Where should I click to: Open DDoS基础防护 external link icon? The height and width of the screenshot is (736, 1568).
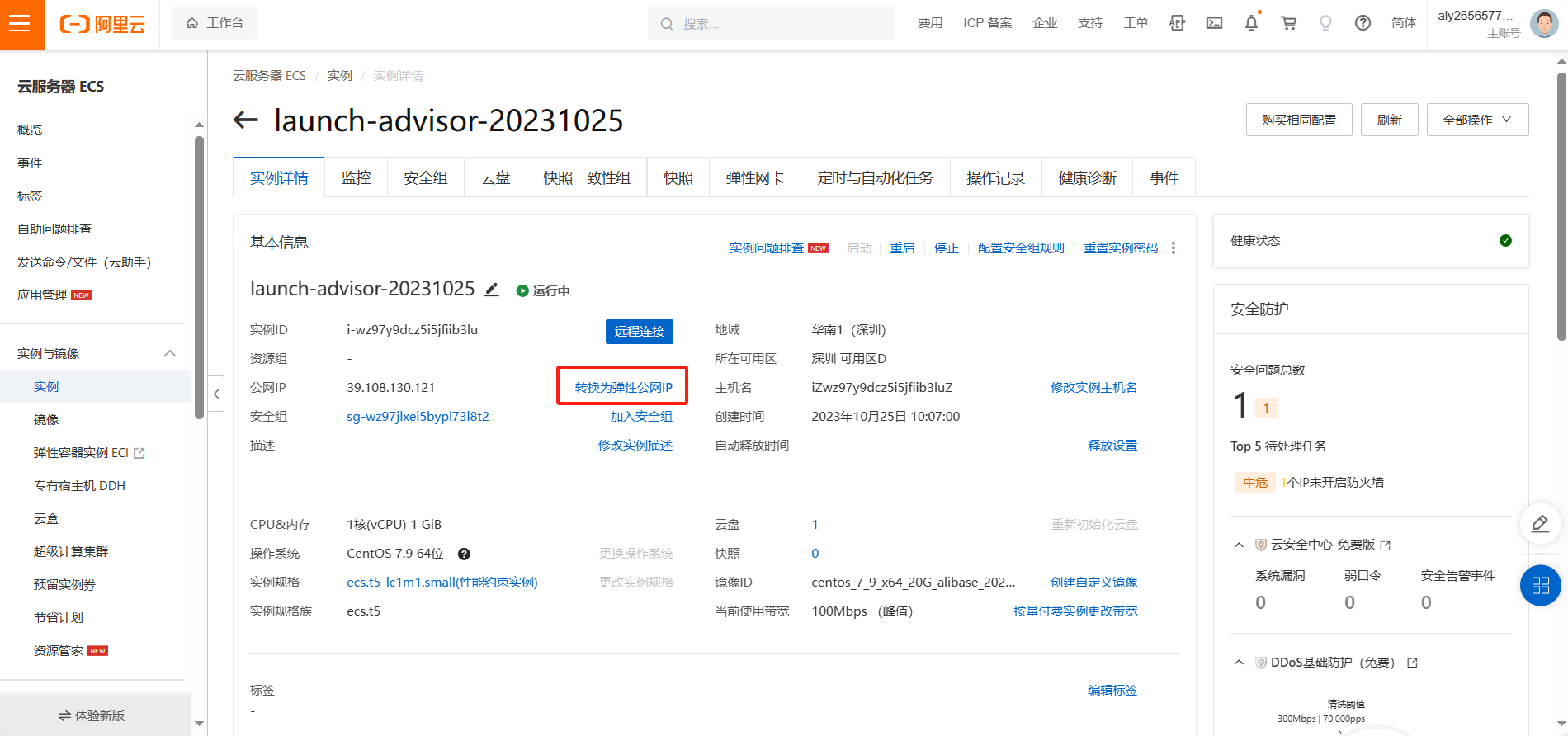pos(1412,663)
